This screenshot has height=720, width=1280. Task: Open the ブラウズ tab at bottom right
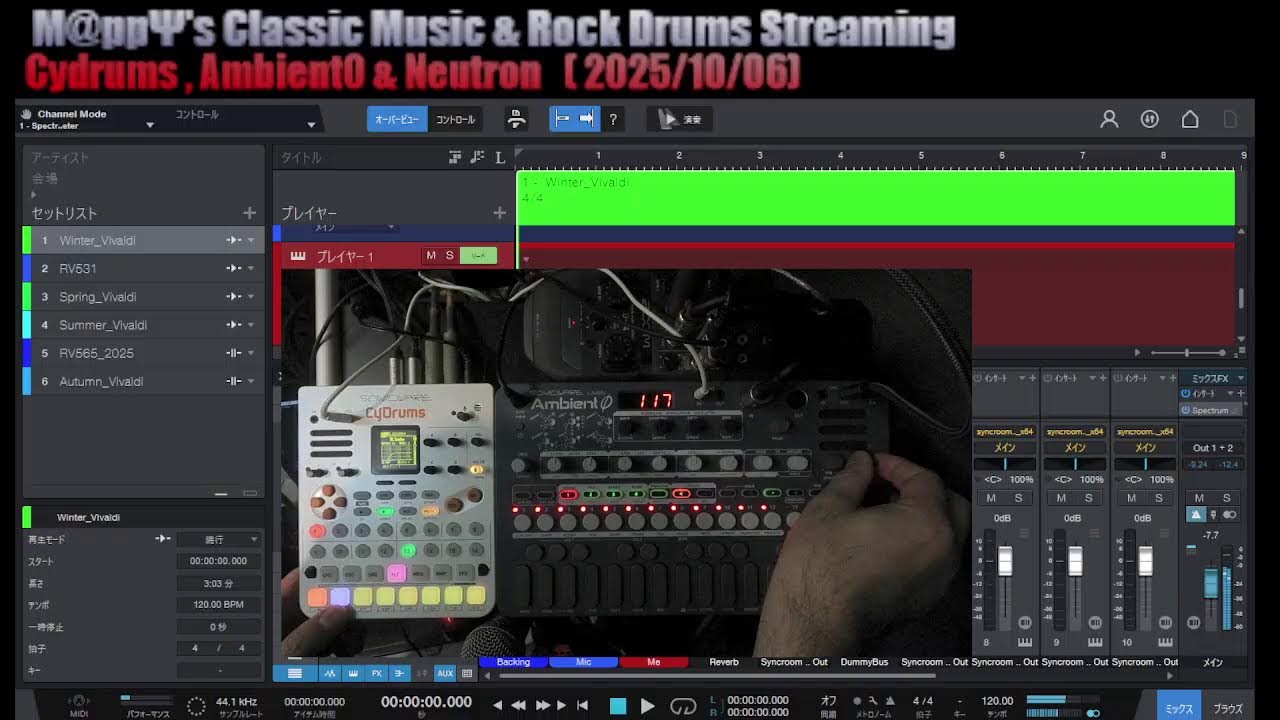pyautogui.click(x=1228, y=707)
